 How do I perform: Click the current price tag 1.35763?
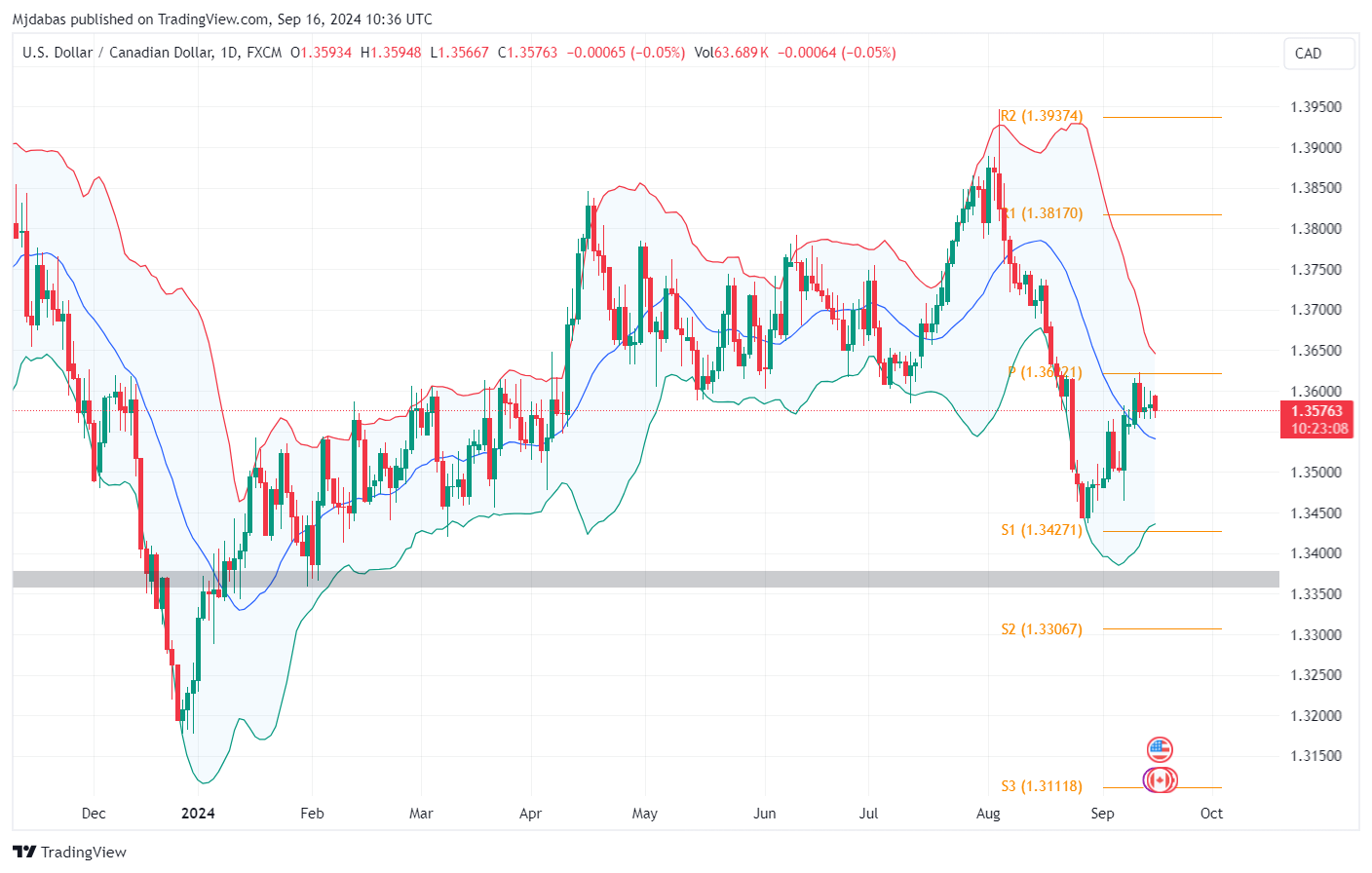tap(1317, 411)
